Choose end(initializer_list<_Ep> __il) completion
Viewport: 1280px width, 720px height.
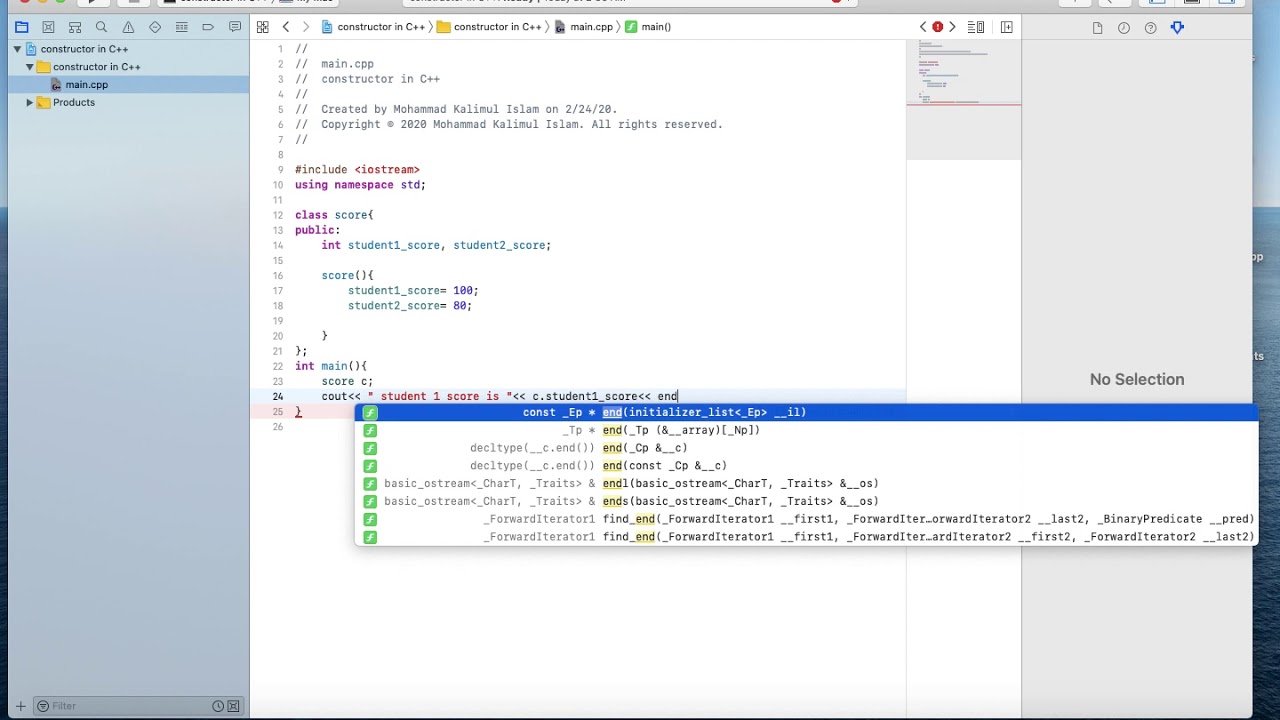pos(806,412)
